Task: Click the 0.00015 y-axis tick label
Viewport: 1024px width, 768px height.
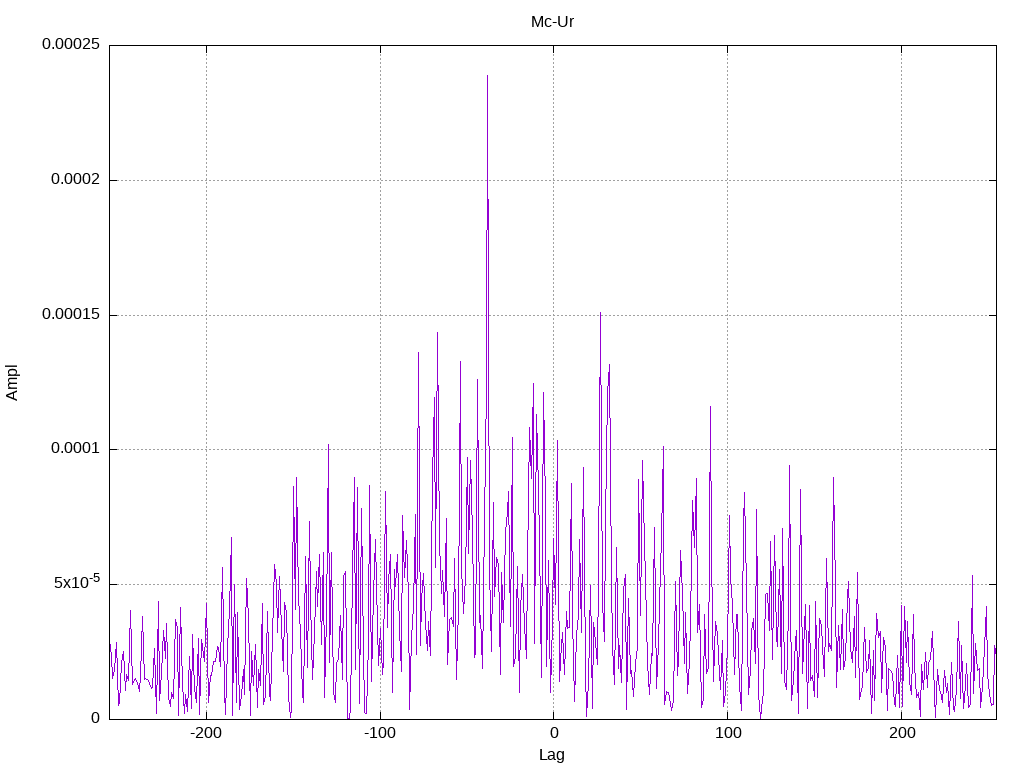Action: 71,314
